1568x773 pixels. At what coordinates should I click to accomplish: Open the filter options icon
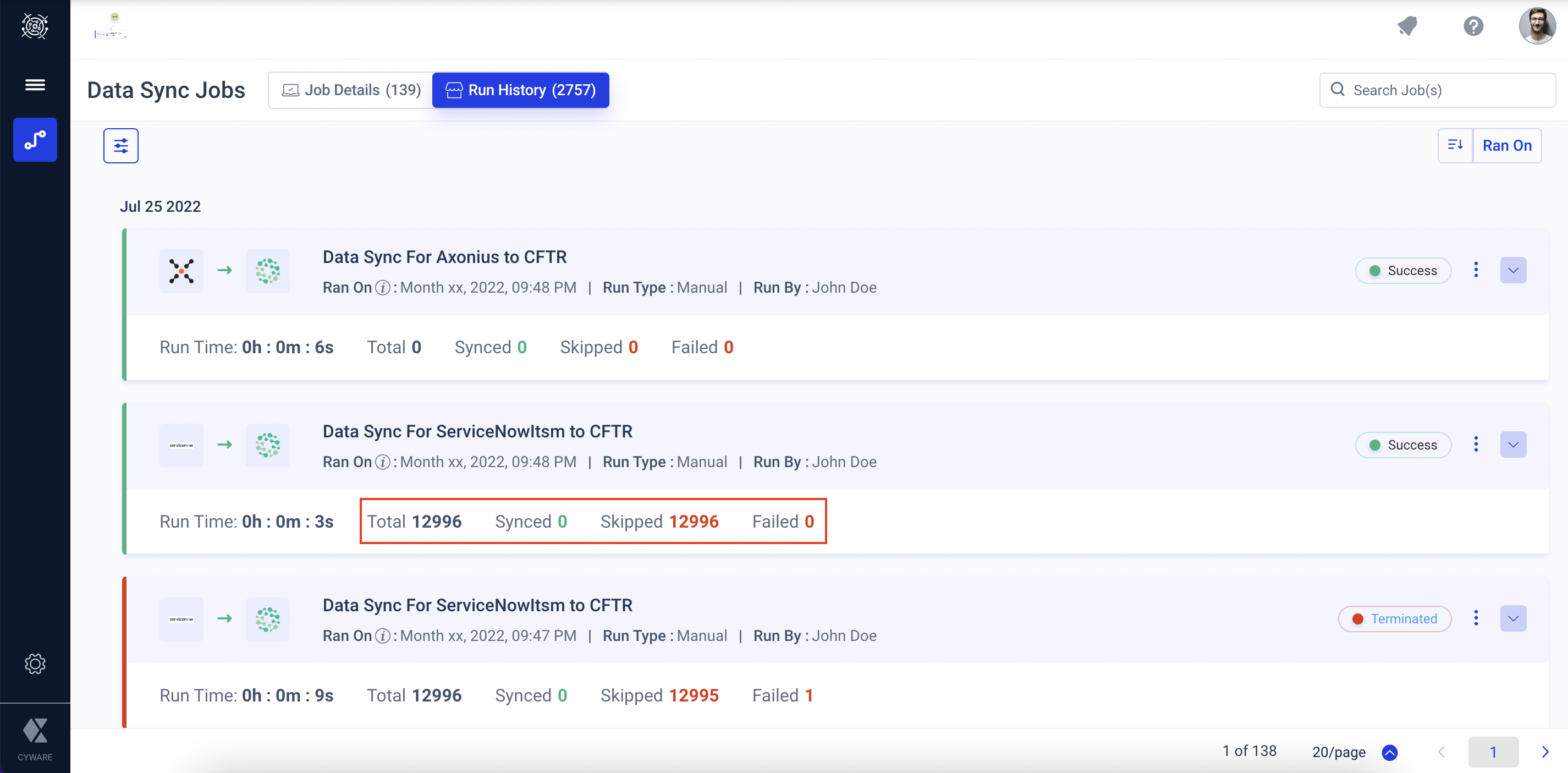pos(120,146)
